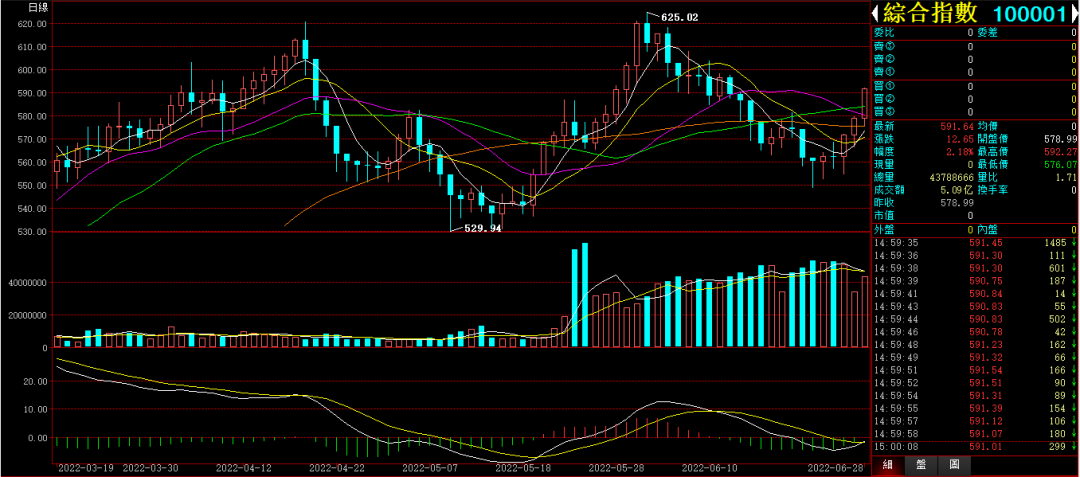The width and height of the screenshot is (1080, 477).
Task: Select the 14:59:46 tick row
Action: tap(975, 331)
